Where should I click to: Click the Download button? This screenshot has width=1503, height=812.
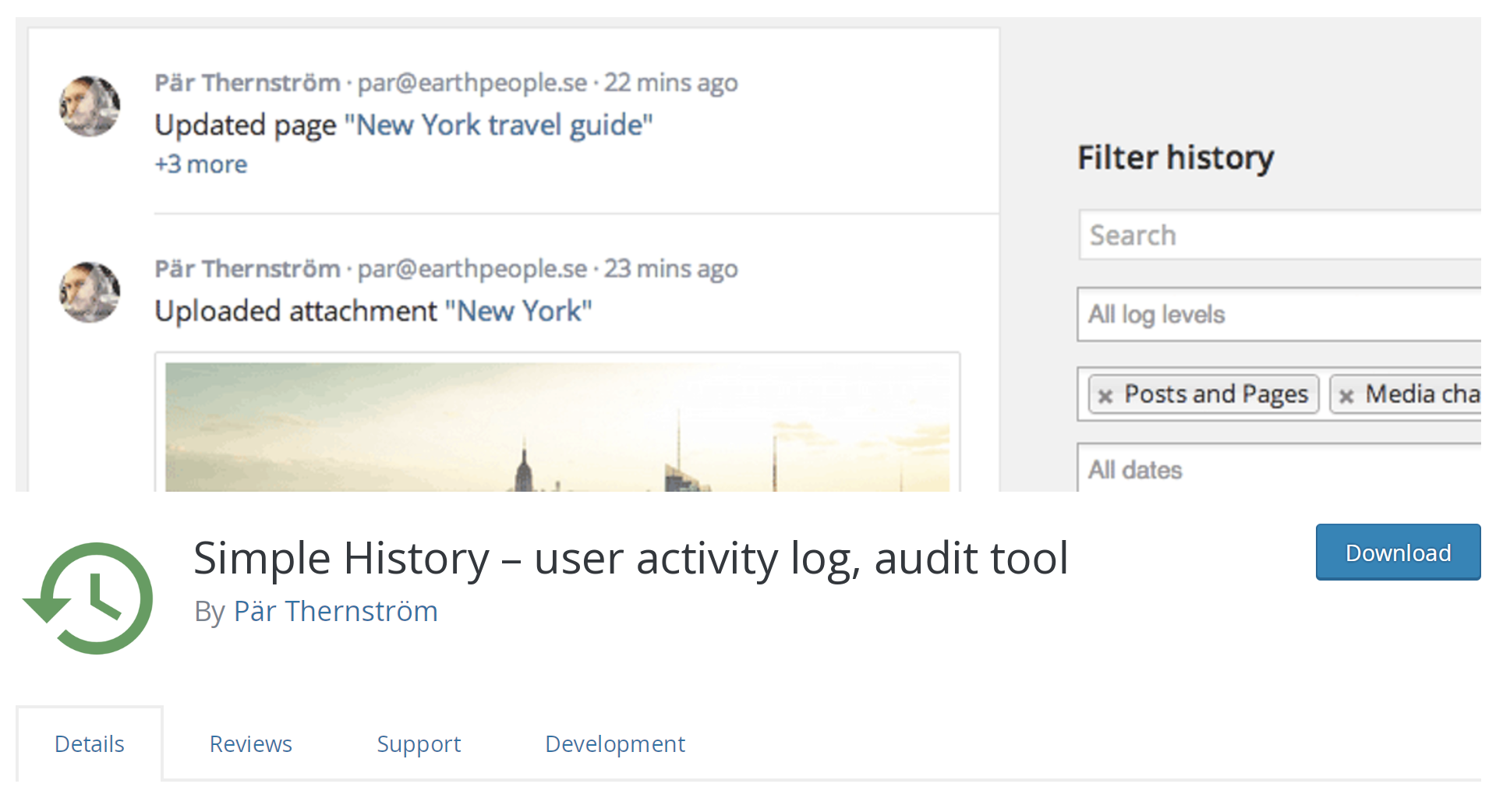[1398, 553]
